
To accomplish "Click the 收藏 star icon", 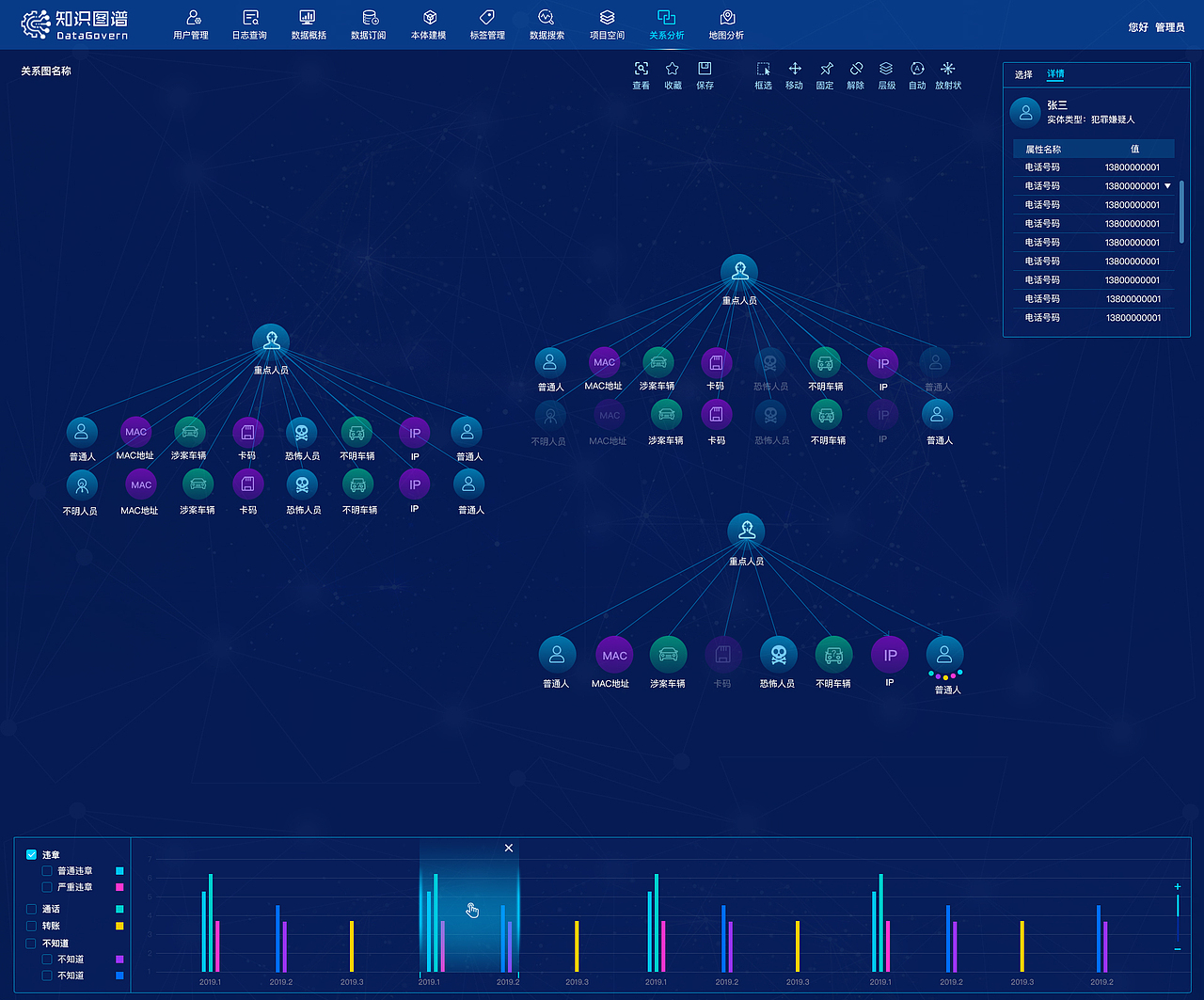I will (x=673, y=69).
